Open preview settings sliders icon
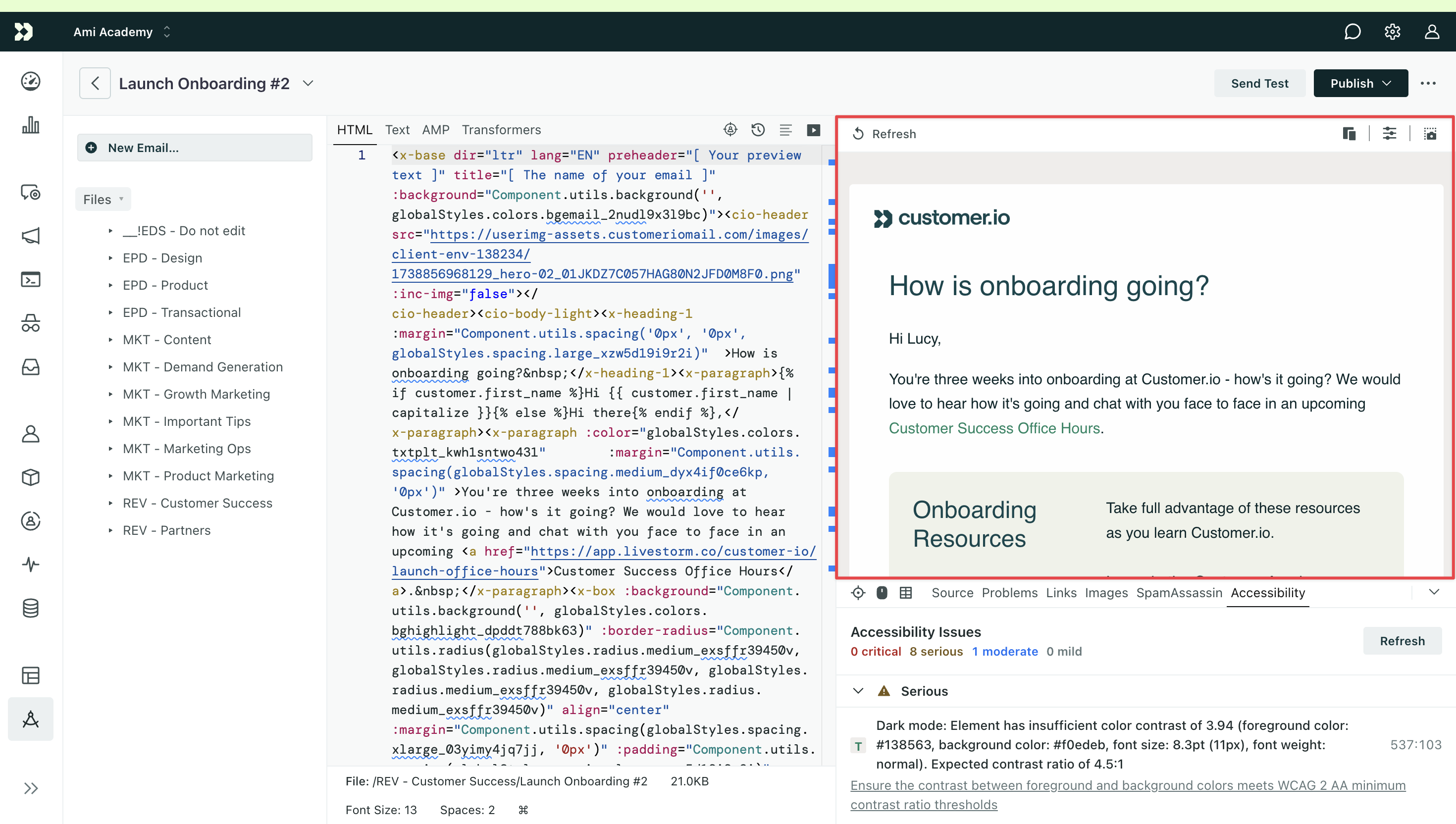 point(1389,134)
